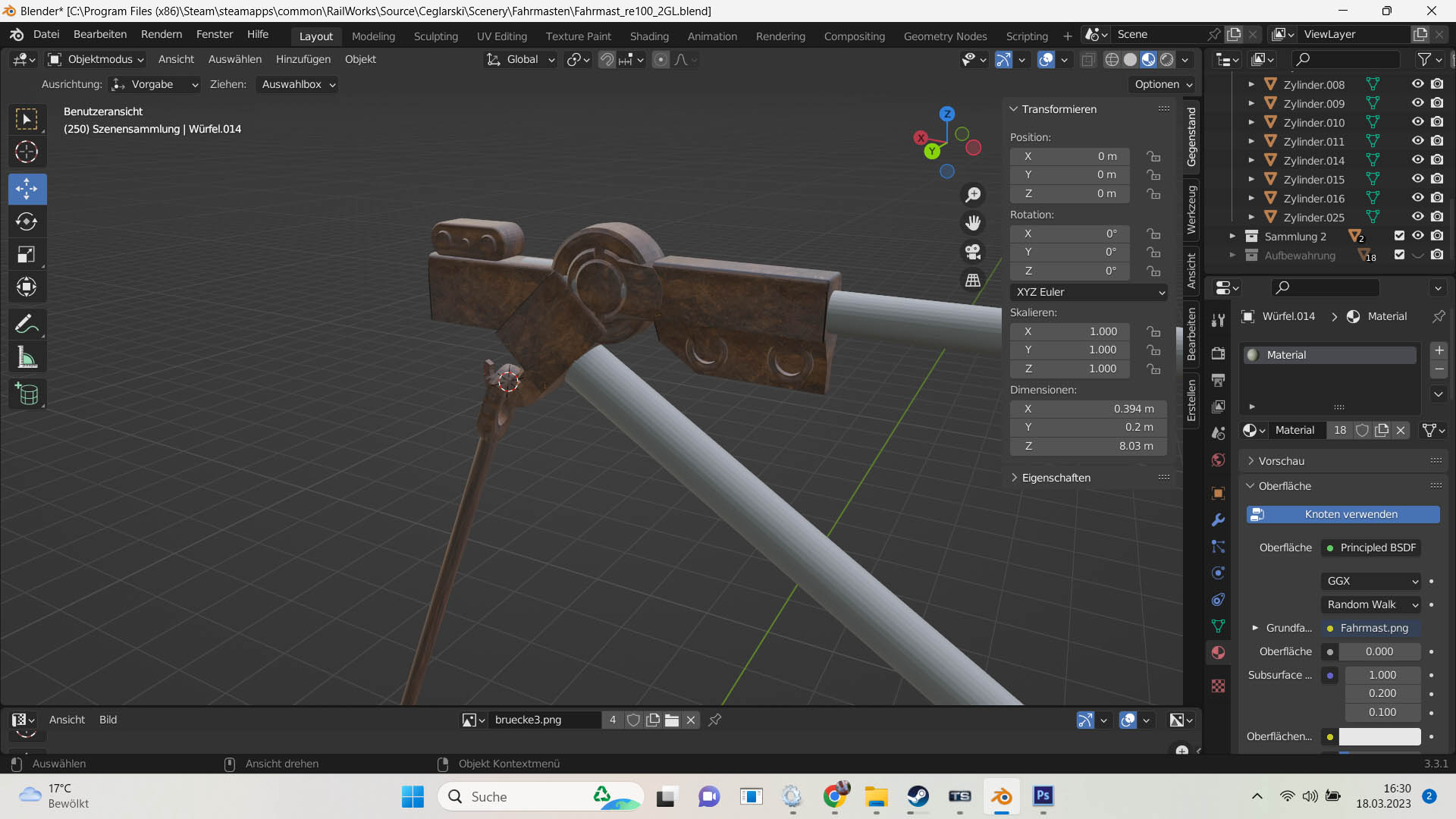Hide Zylinder.008 with eye icon
This screenshot has height=819, width=1456.
(x=1417, y=84)
